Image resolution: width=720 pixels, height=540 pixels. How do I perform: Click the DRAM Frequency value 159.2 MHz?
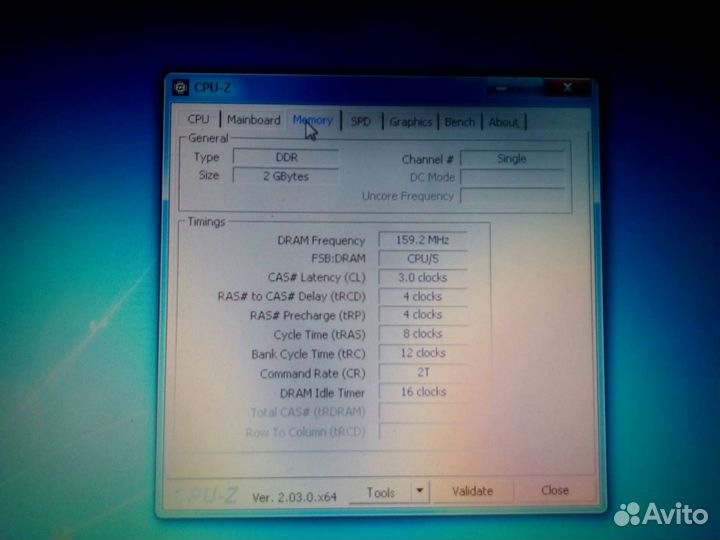pos(422,240)
